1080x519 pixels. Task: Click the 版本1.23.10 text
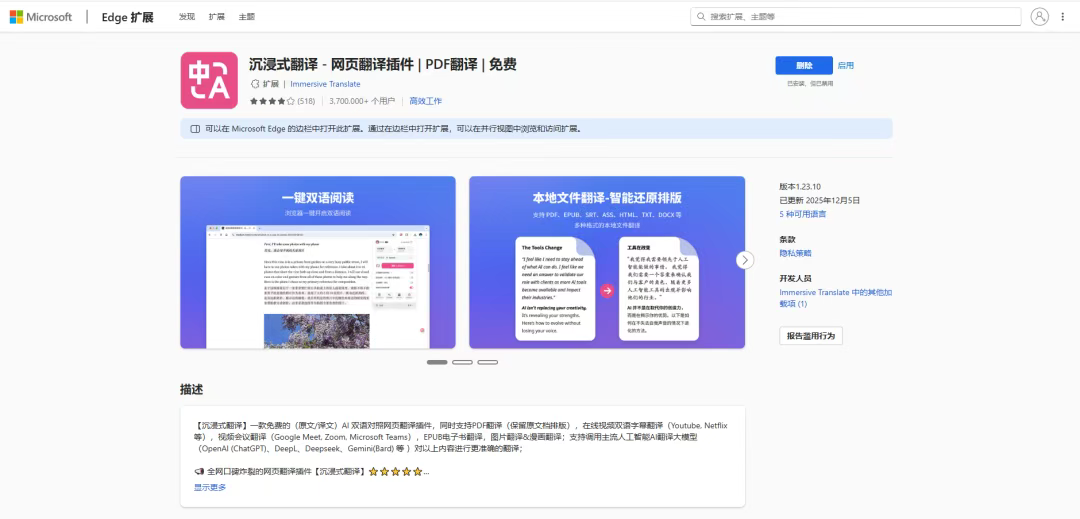[x=800, y=187]
